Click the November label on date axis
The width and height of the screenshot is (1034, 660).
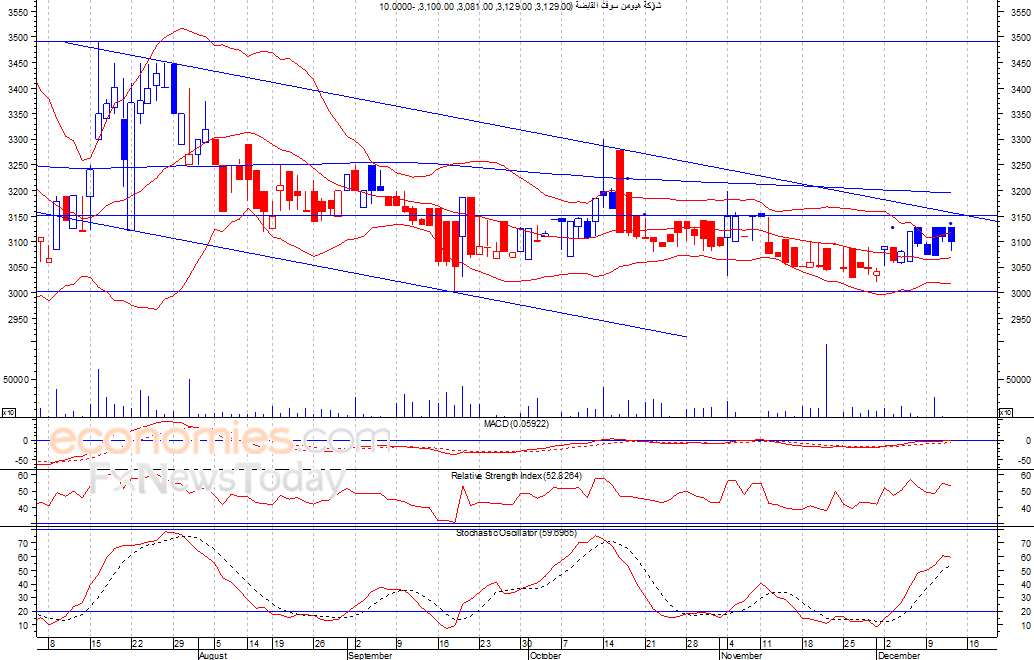point(742,656)
